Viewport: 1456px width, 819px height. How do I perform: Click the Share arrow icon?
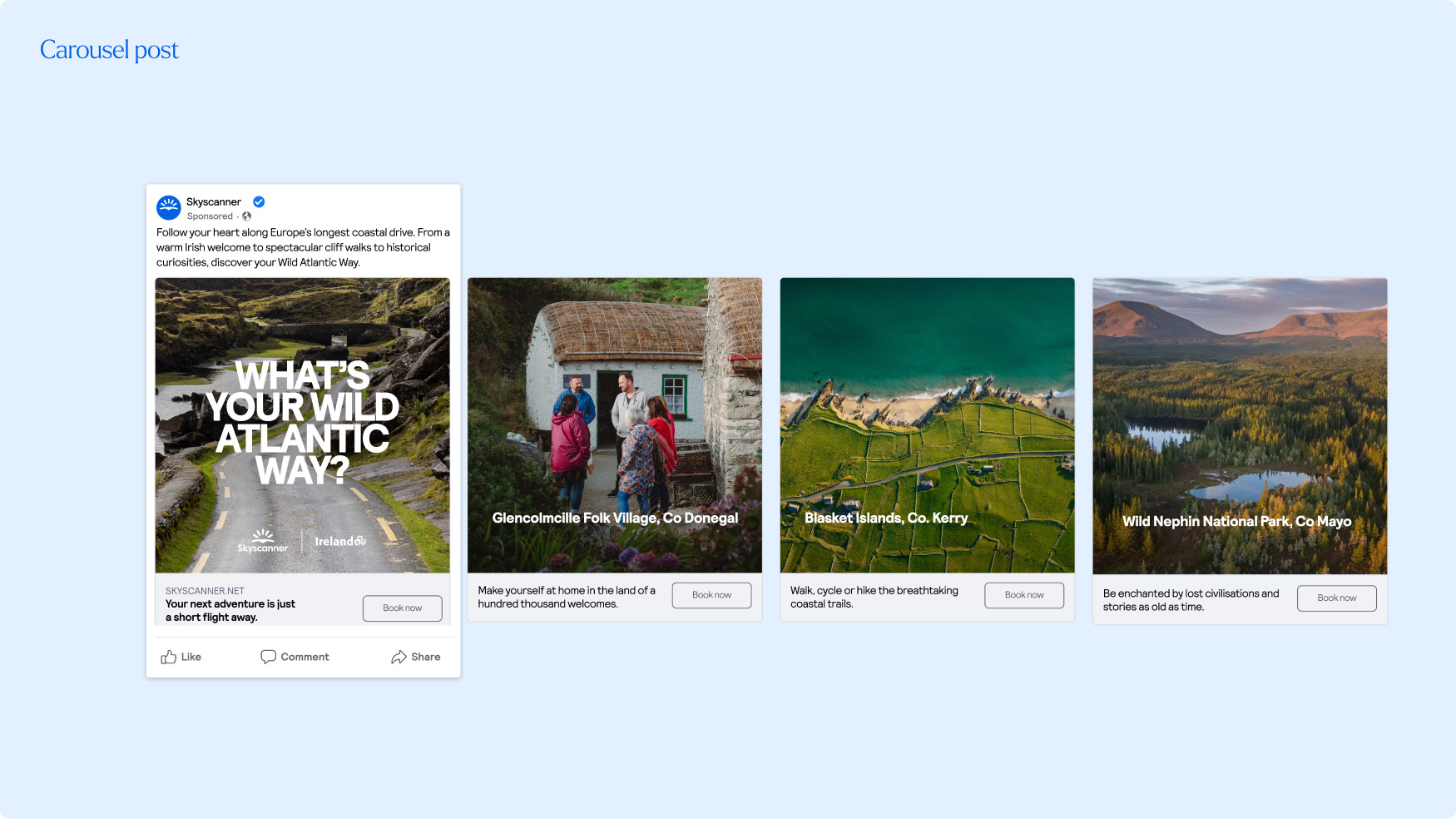399,657
